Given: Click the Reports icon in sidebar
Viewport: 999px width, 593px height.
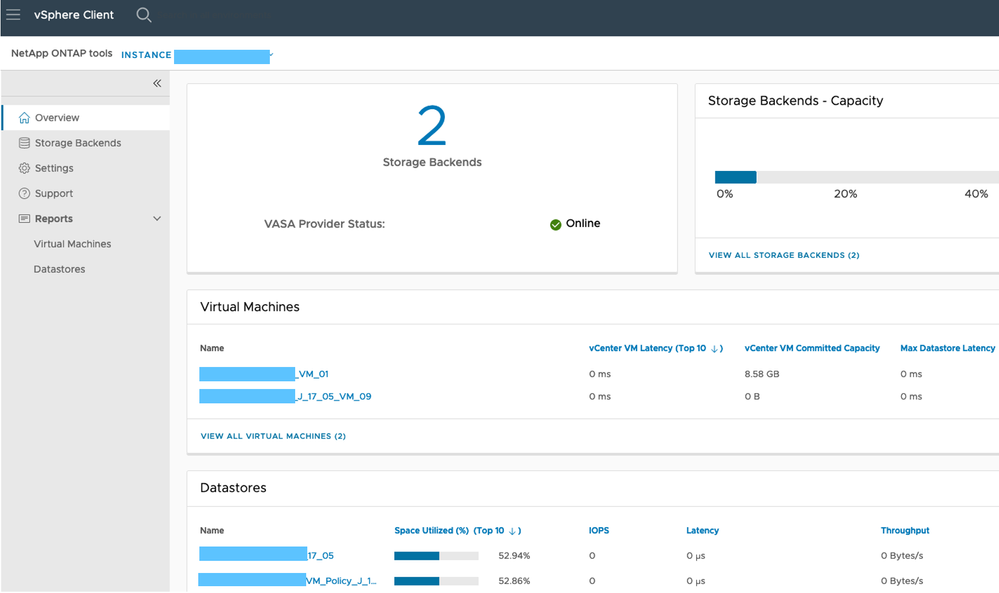Looking at the screenshot, I should pyautogui.click(x=25, y=219).
